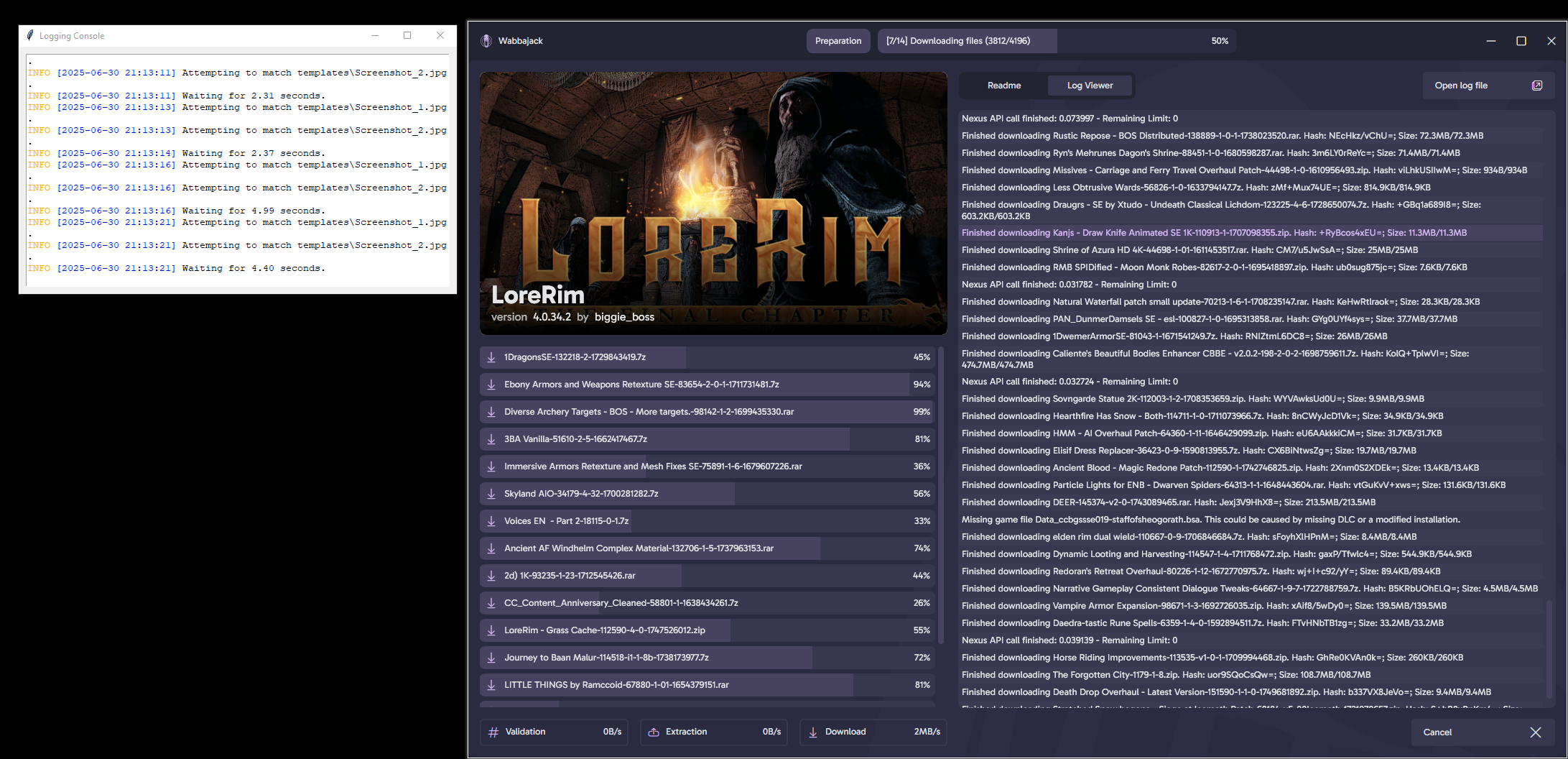
Task: Click the Vampire Armor Expansion log line
Action: (1204, 606)
